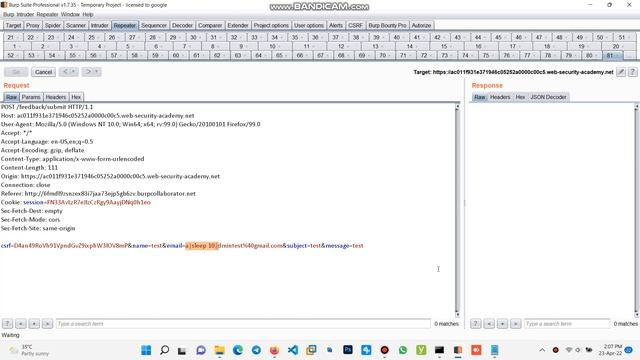640x360 pixels.
Task: Open the Extender tab
Action: 238,25
